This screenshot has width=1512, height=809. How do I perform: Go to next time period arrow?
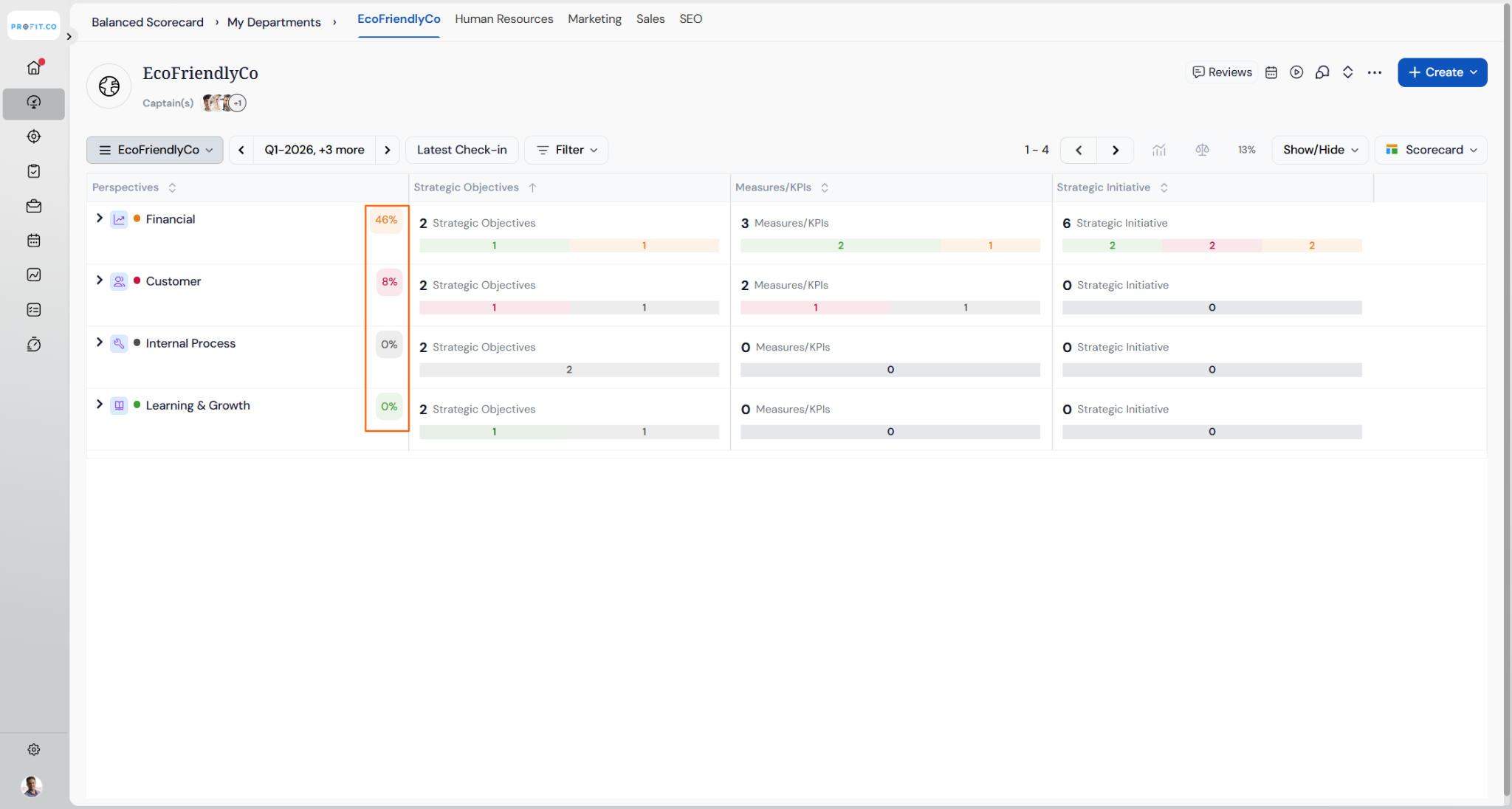(388, 150)
